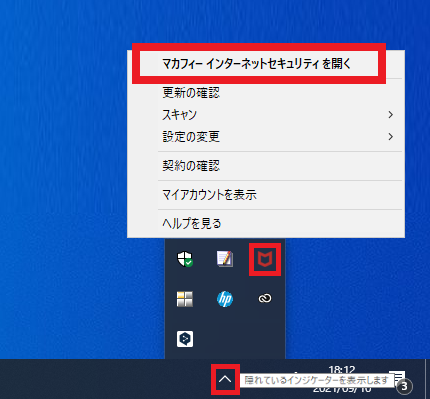Screen dimensions: 430x399
Task: Open マカフィー インターネットセキュリティを開く menu entry
Action: (x=266, y=63)
